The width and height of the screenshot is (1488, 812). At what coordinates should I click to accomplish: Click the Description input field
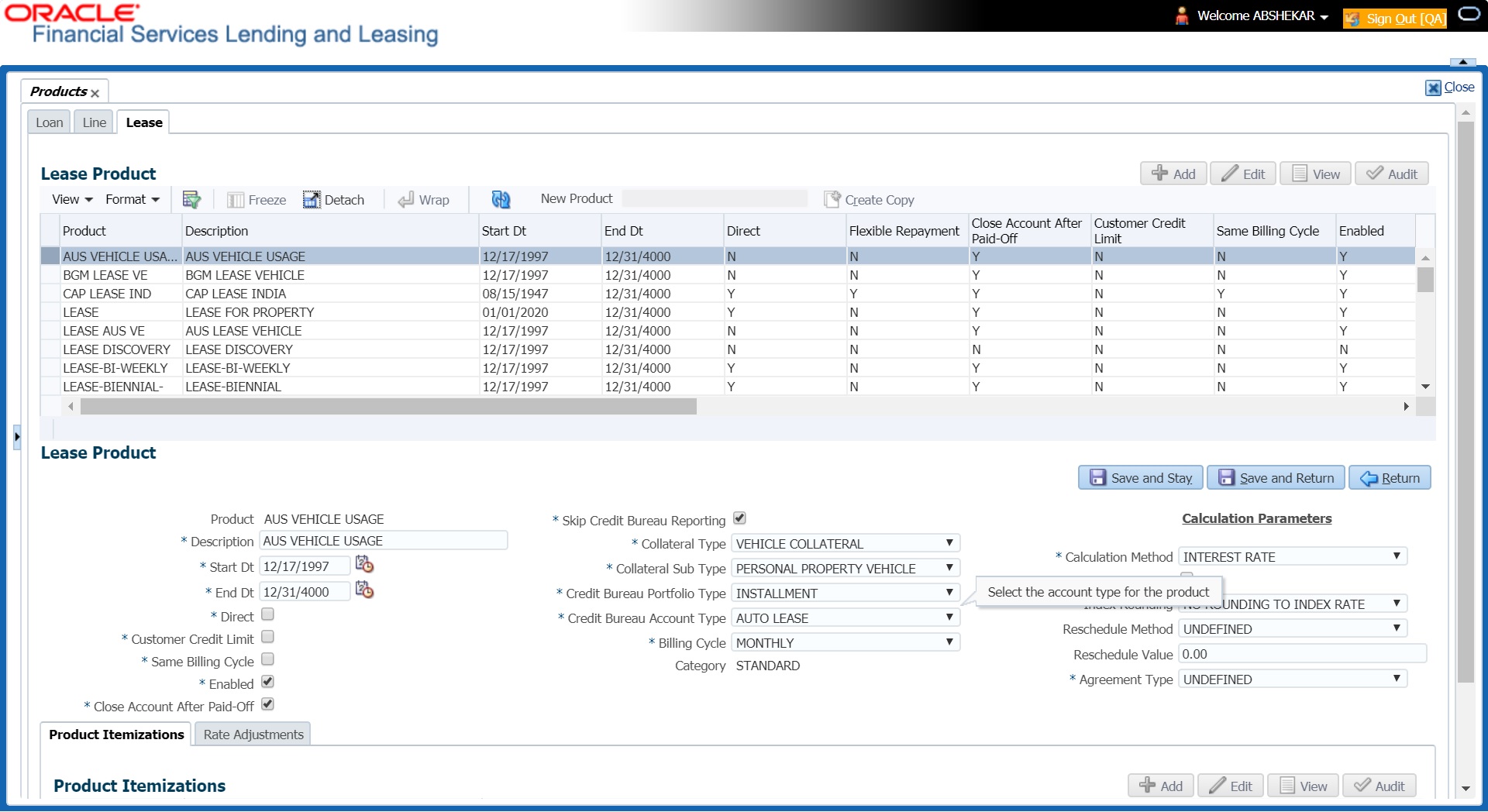pyautogui.click(x=384, y=541)
